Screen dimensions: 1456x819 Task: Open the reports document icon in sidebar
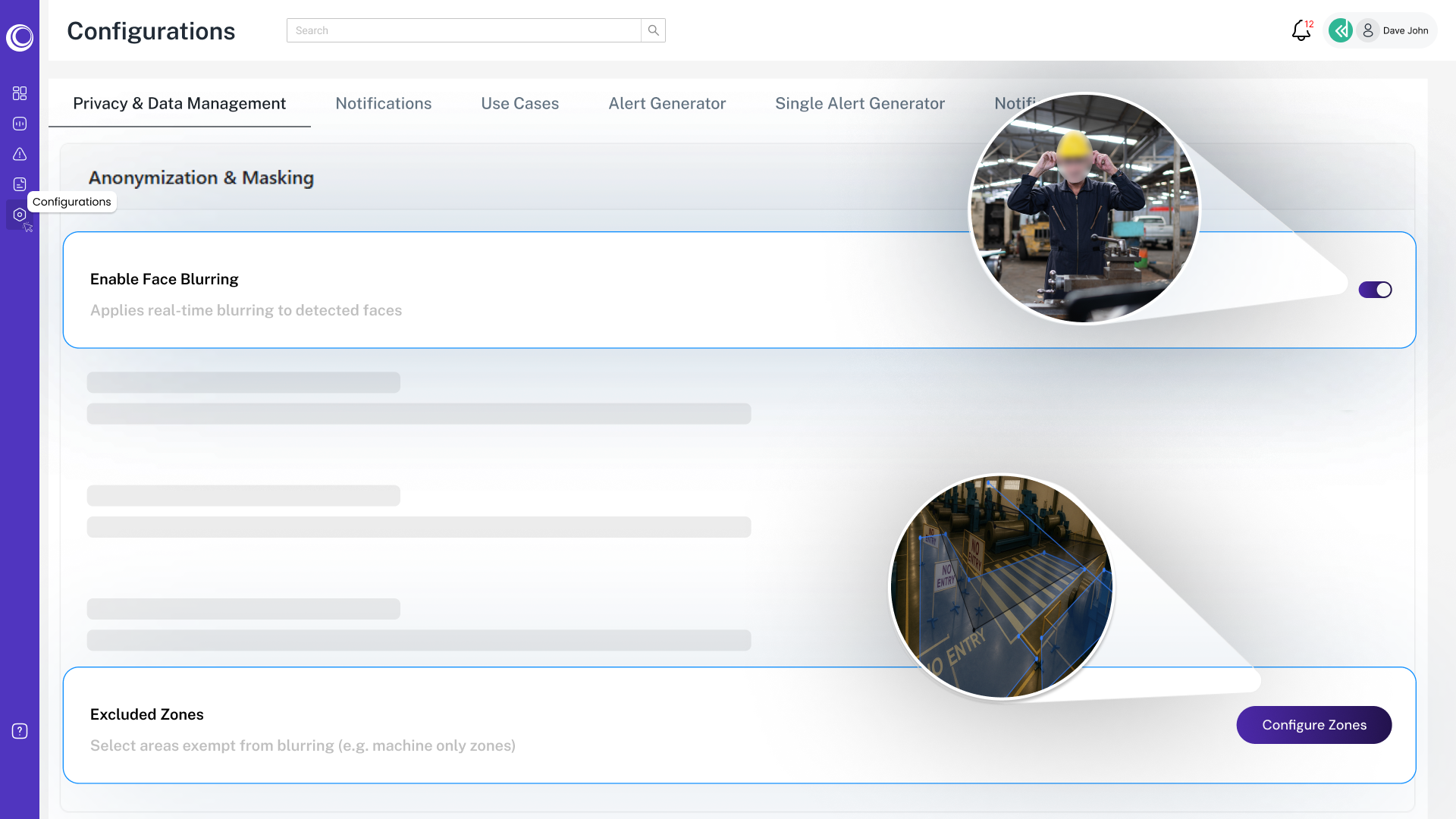coord(20,184)
